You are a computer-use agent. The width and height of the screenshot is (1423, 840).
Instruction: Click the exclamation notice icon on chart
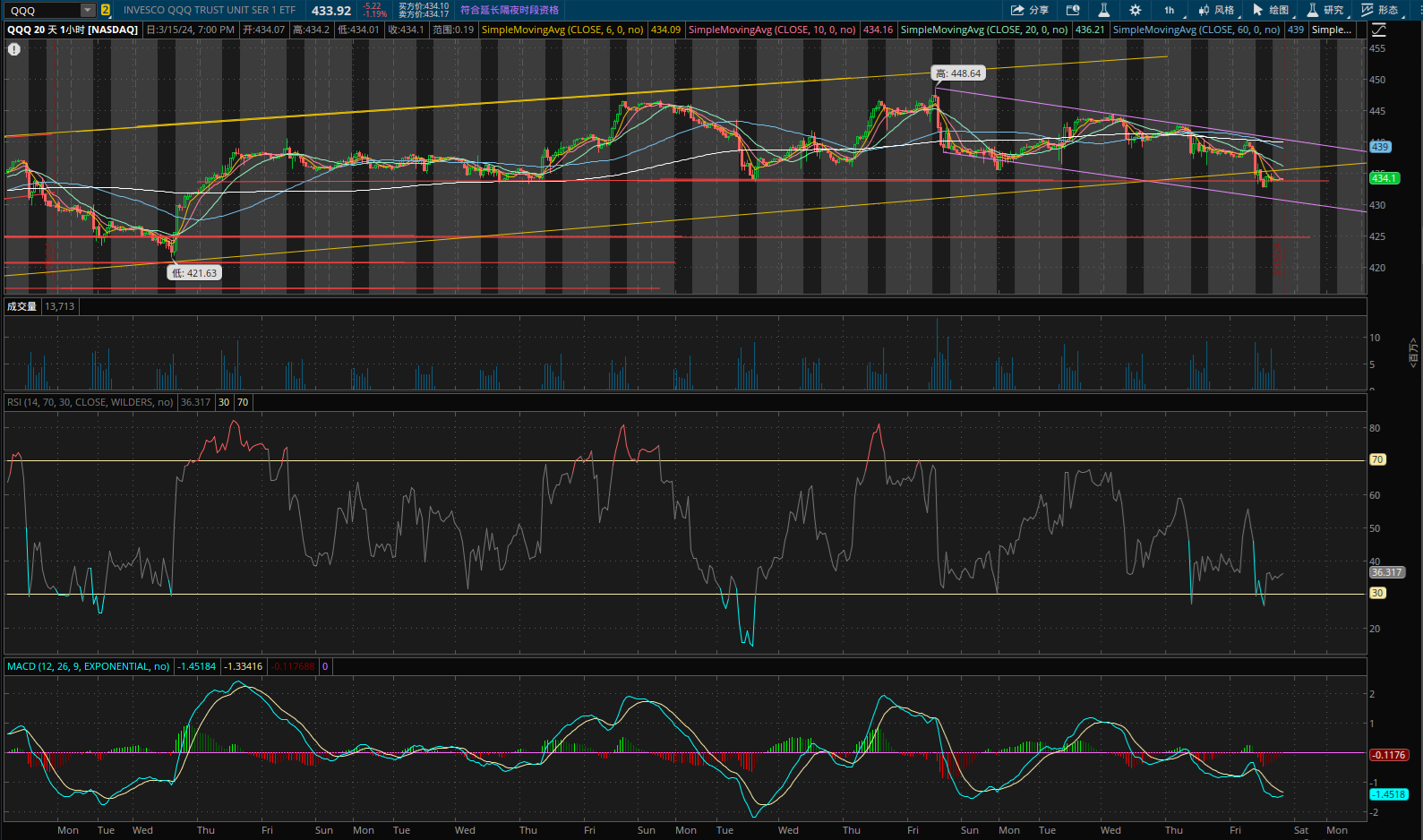pos(14,49)
